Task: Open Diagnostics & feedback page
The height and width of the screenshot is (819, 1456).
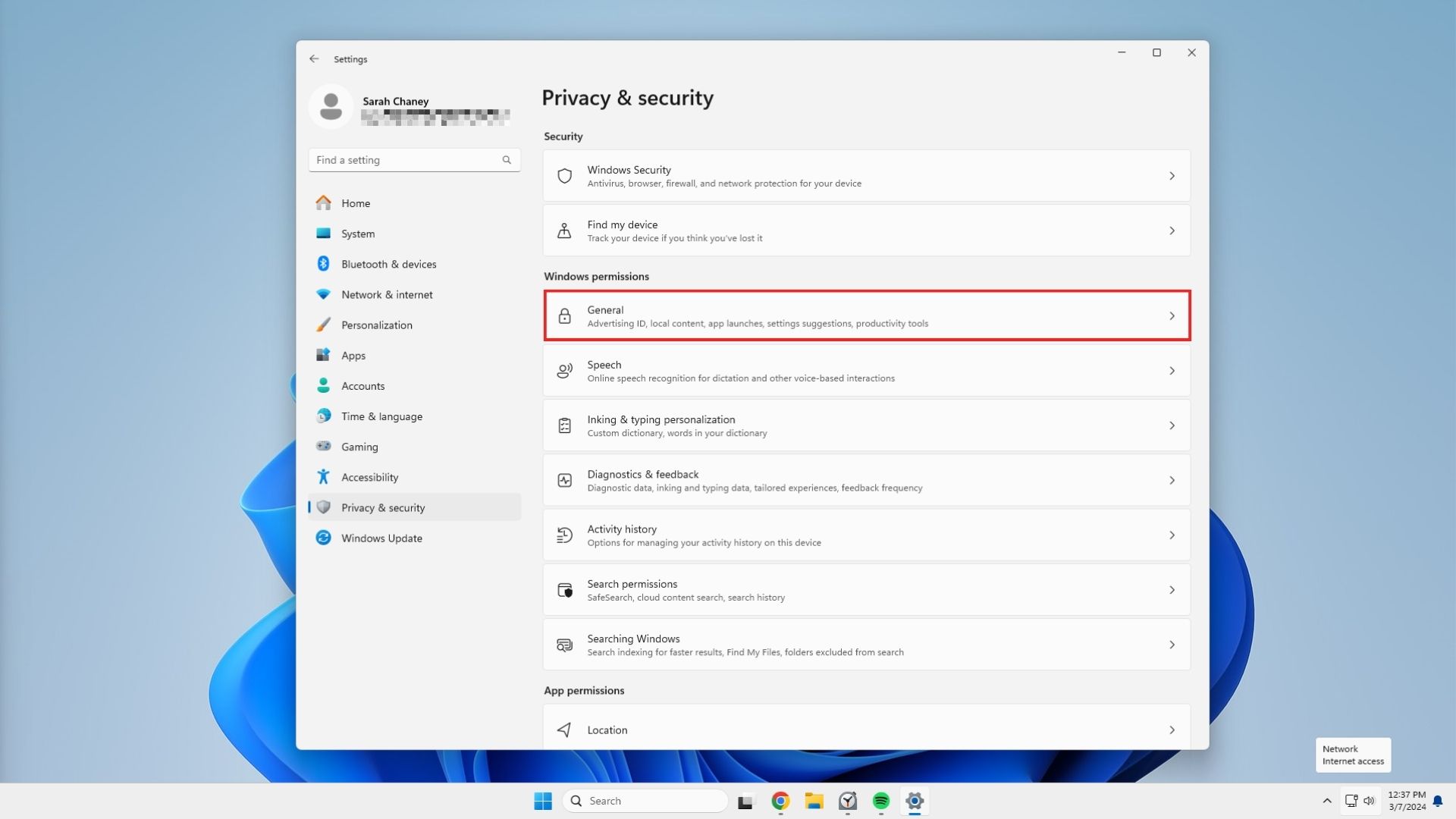Action: (867, 480)
